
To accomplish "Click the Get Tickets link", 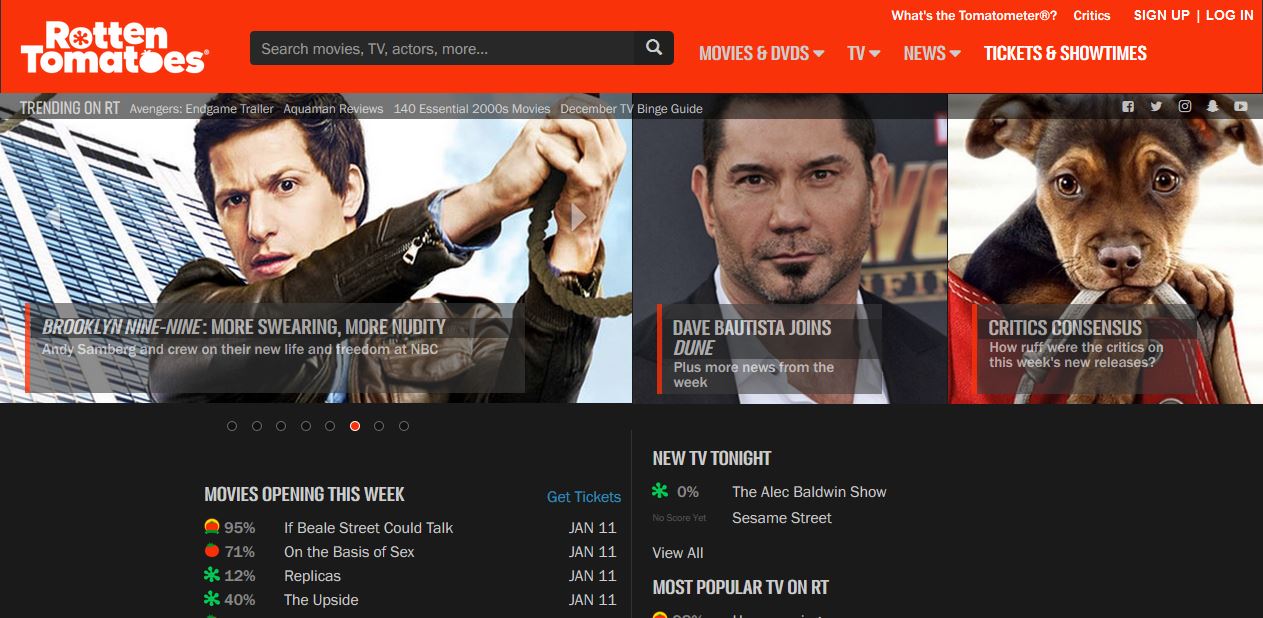I will click(x=584, y=496).
